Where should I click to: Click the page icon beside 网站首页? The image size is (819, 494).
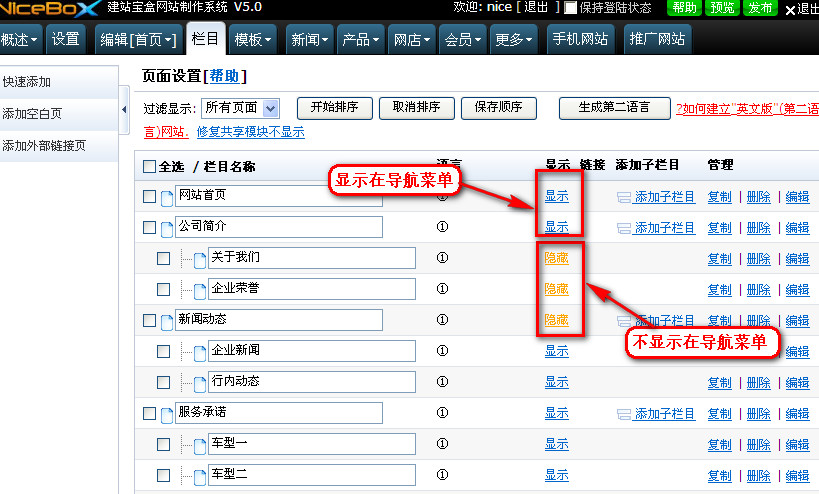(167, 197)
